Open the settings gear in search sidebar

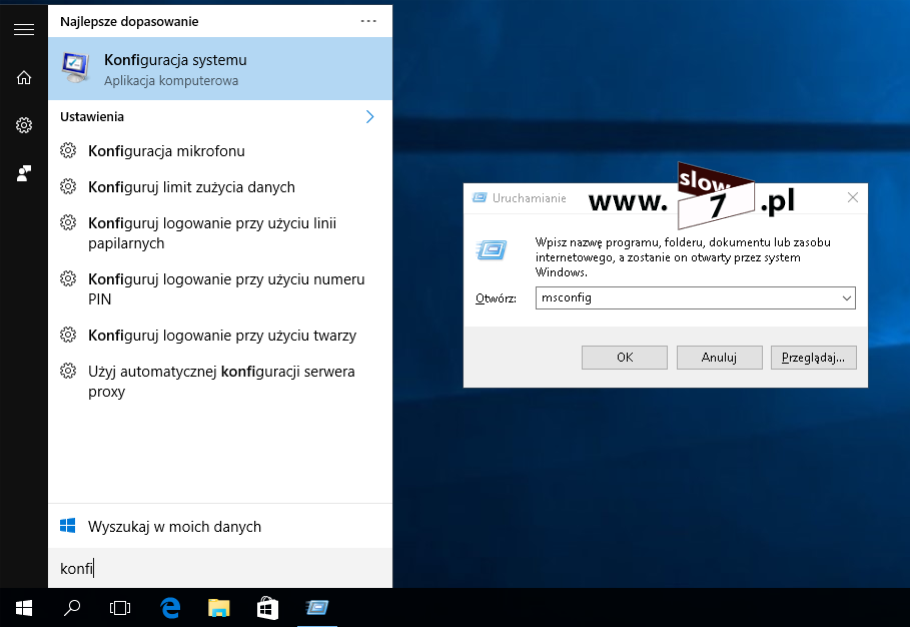click(x=24, y=125)
